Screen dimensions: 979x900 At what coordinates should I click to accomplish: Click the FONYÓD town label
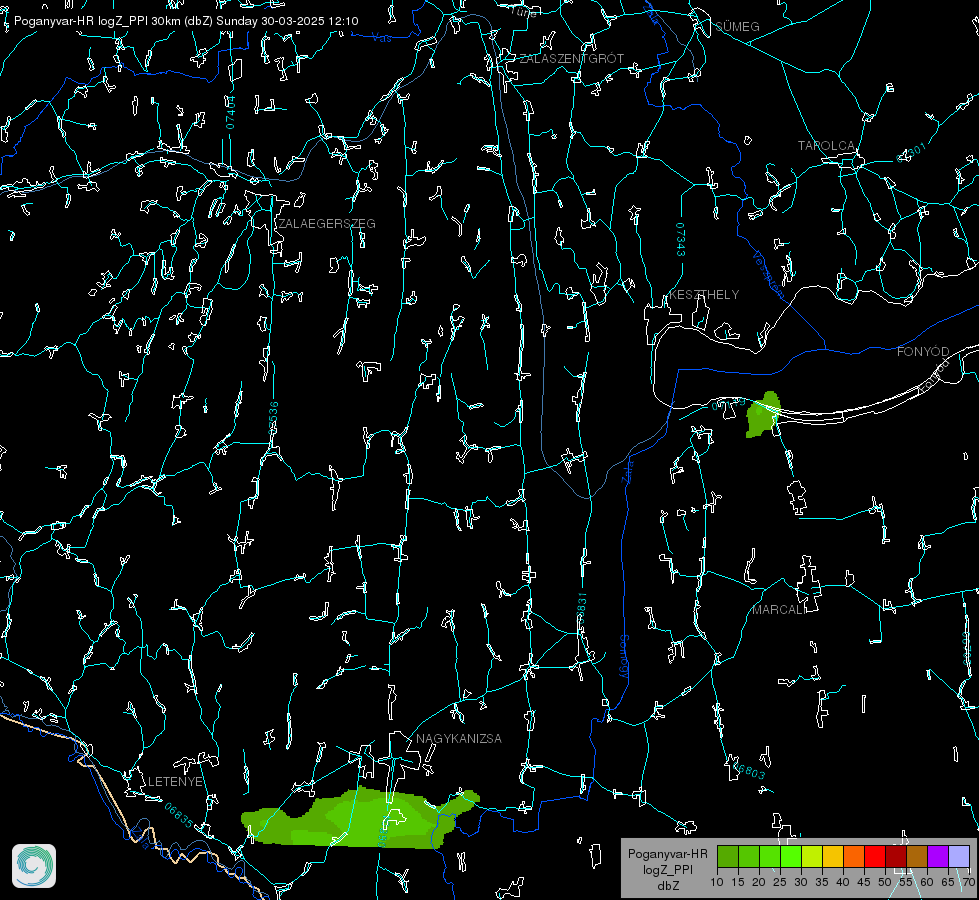click(923, 352)
